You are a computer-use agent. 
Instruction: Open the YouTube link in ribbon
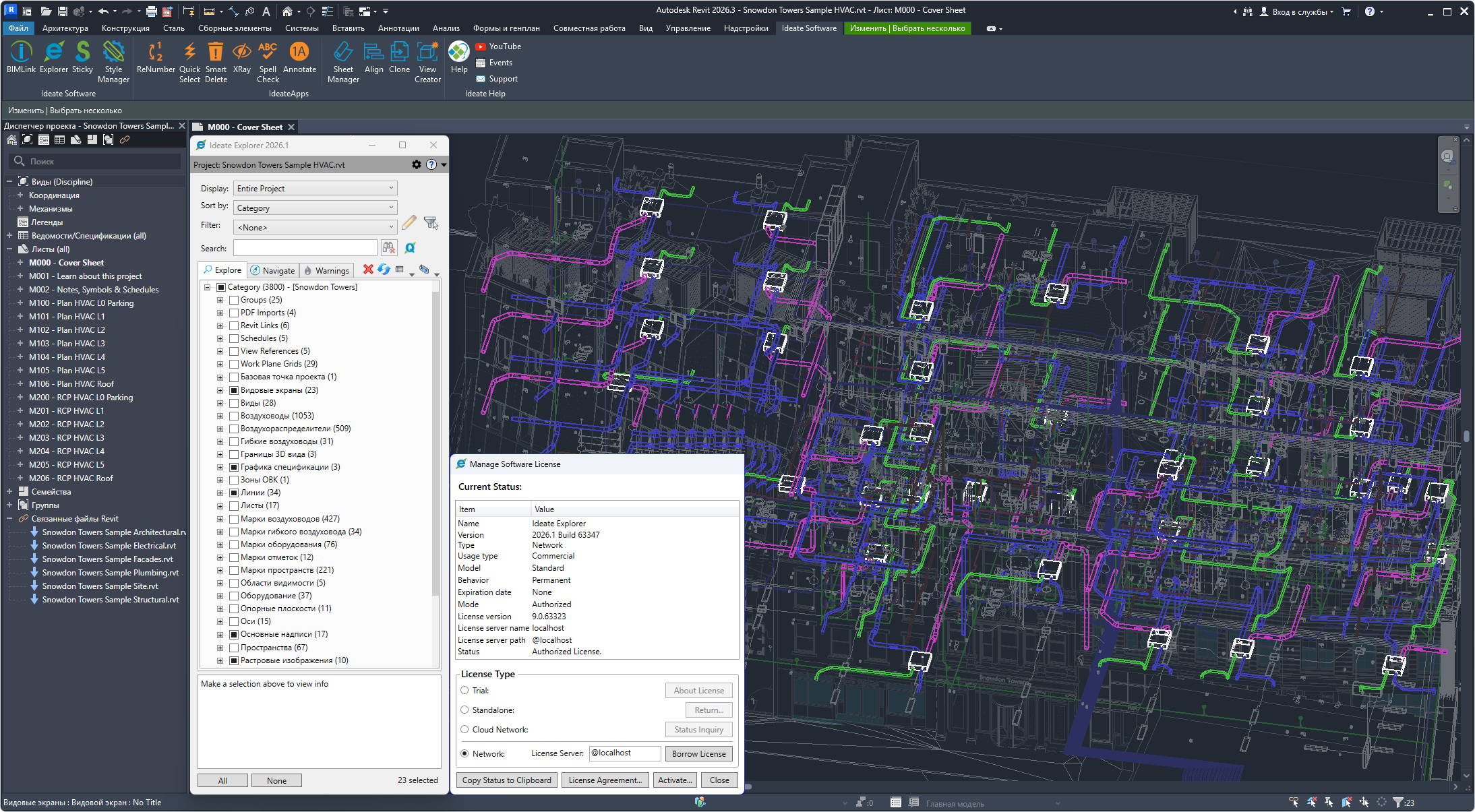(x=498, y=46)
